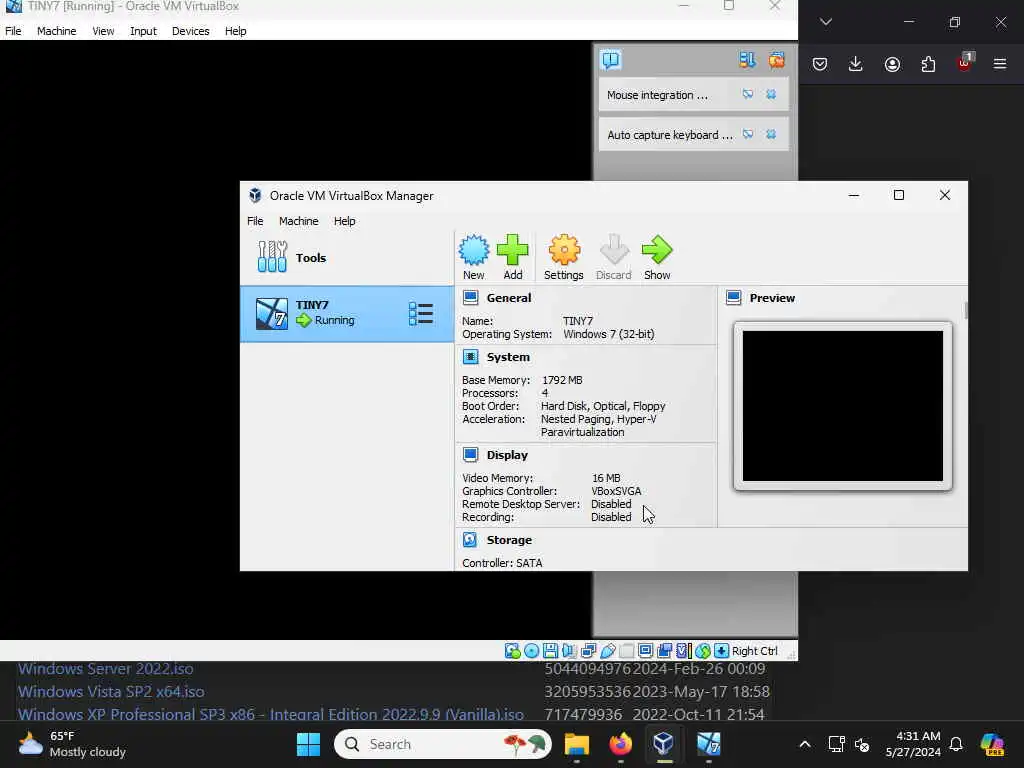Switch to Firefox from the taskbar
Image resolution: width=1024 pixels, height=768 pixels.
point(620,744)
